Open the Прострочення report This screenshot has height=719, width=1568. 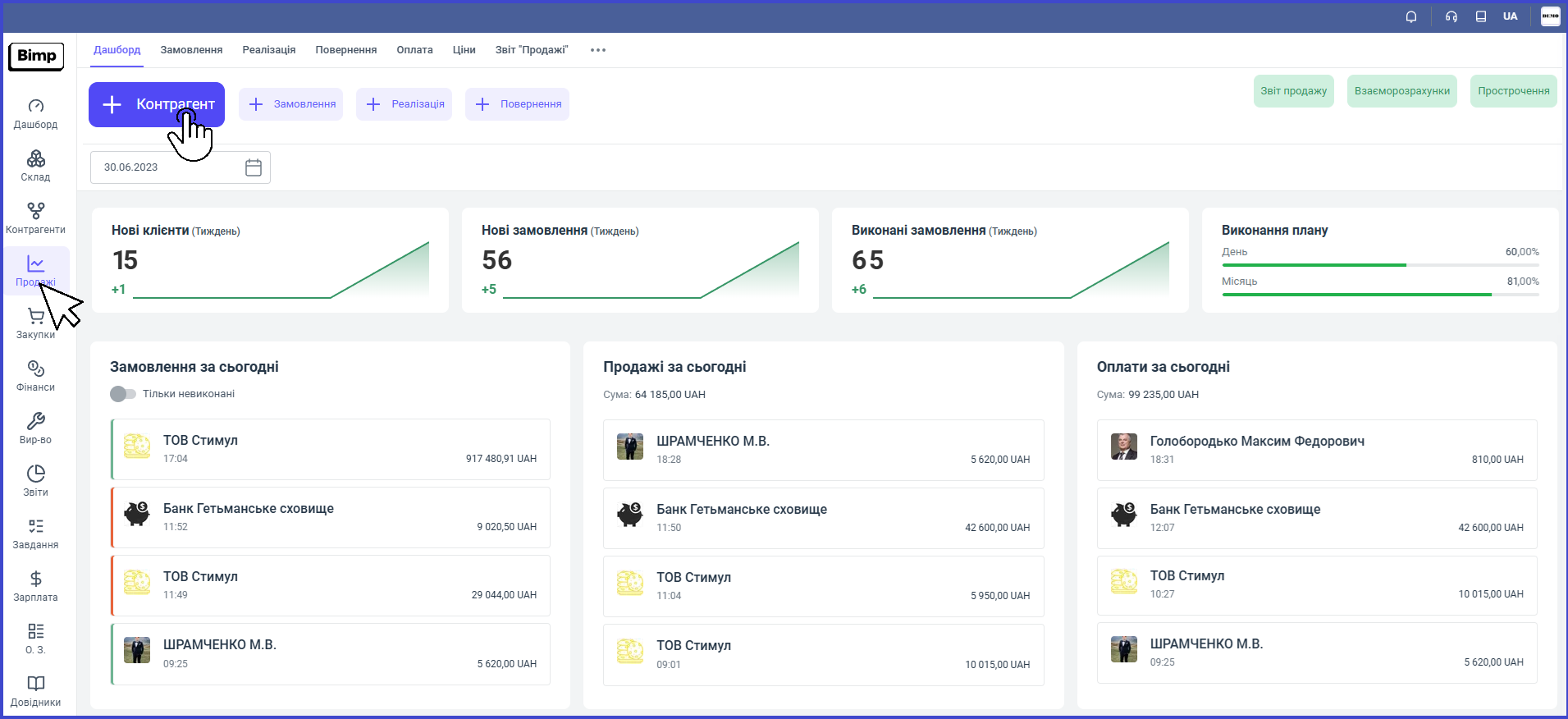click(1514, 91)
